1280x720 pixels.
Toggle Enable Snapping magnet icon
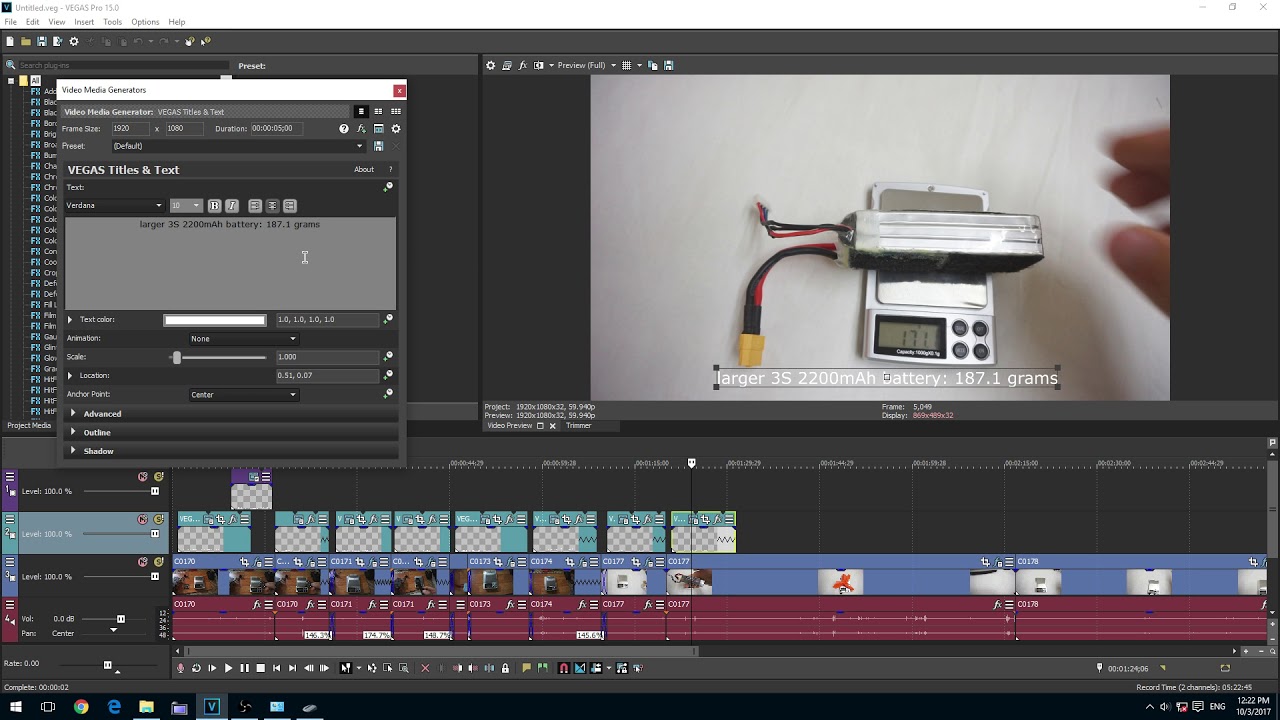point(563,668)
